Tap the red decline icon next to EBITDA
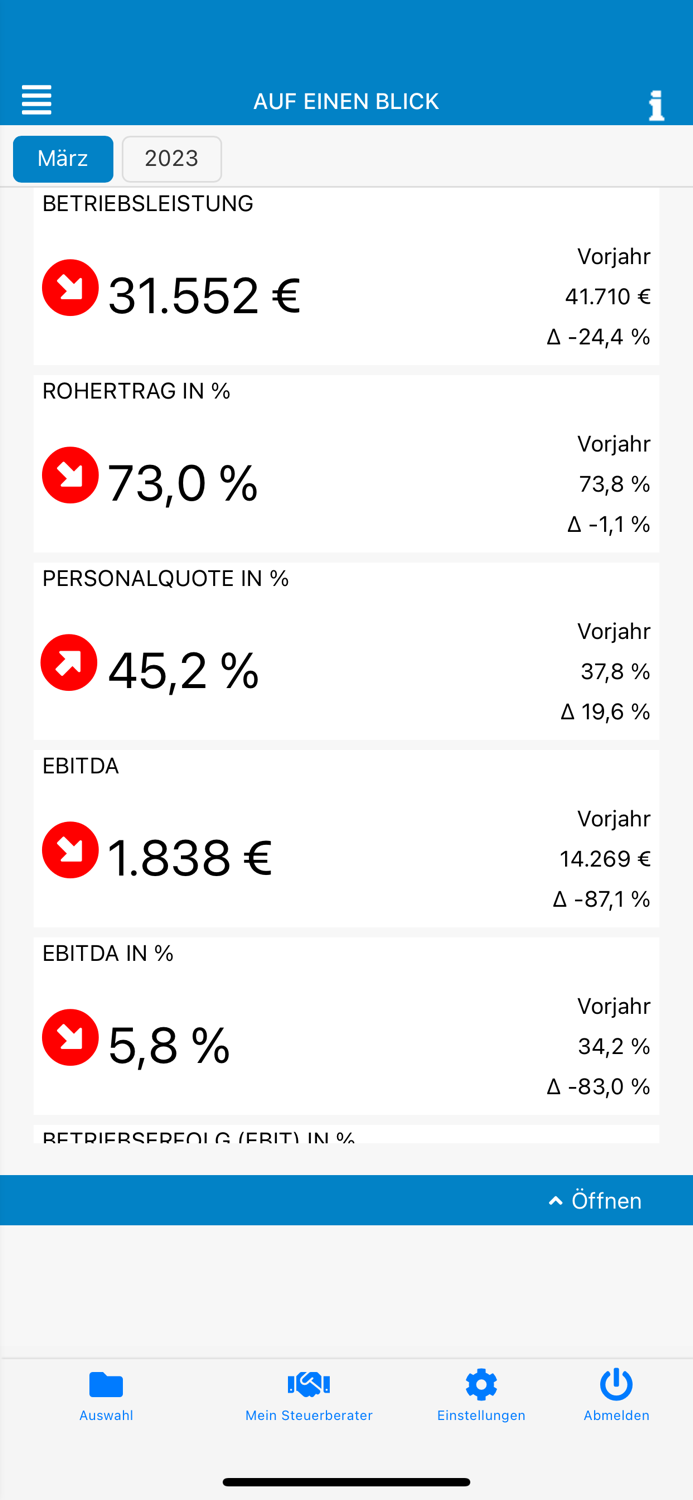The height and width of the screenshot is (1500, 693). pyautogui.click(x=69, y=850)
